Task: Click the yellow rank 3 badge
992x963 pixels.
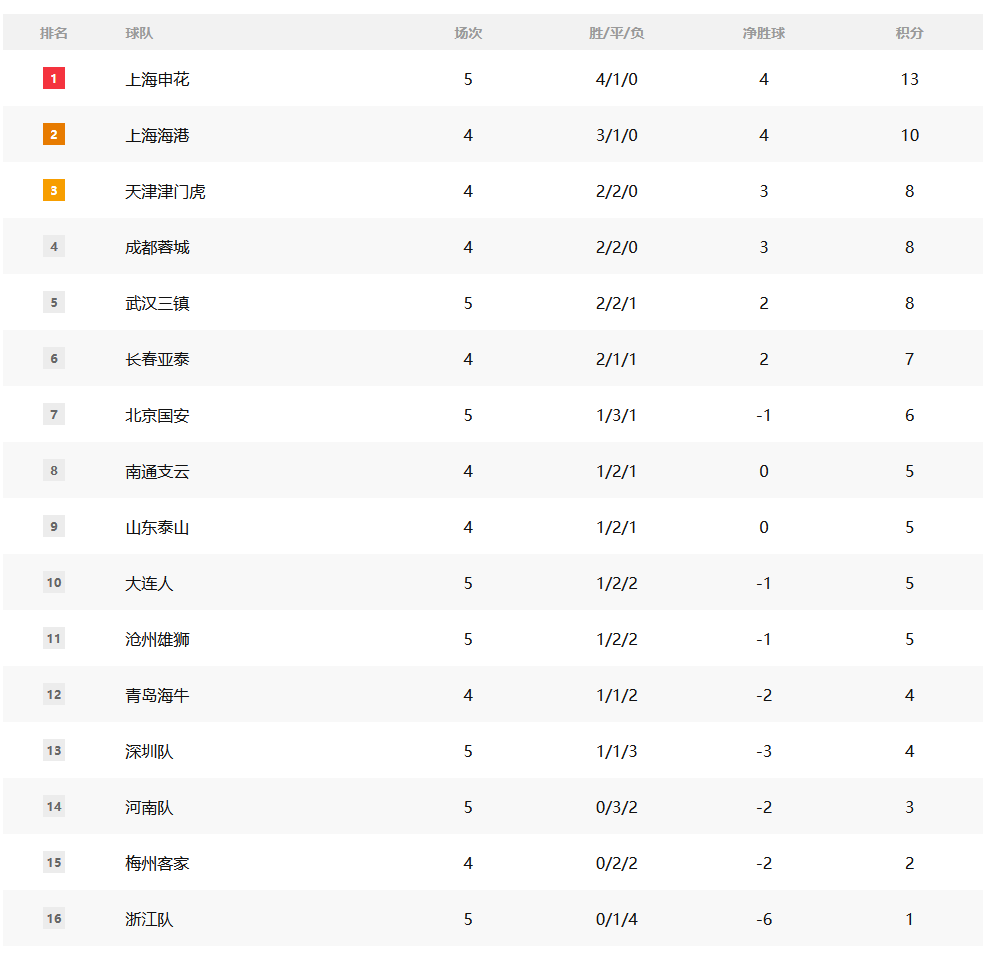Action: 54,190
